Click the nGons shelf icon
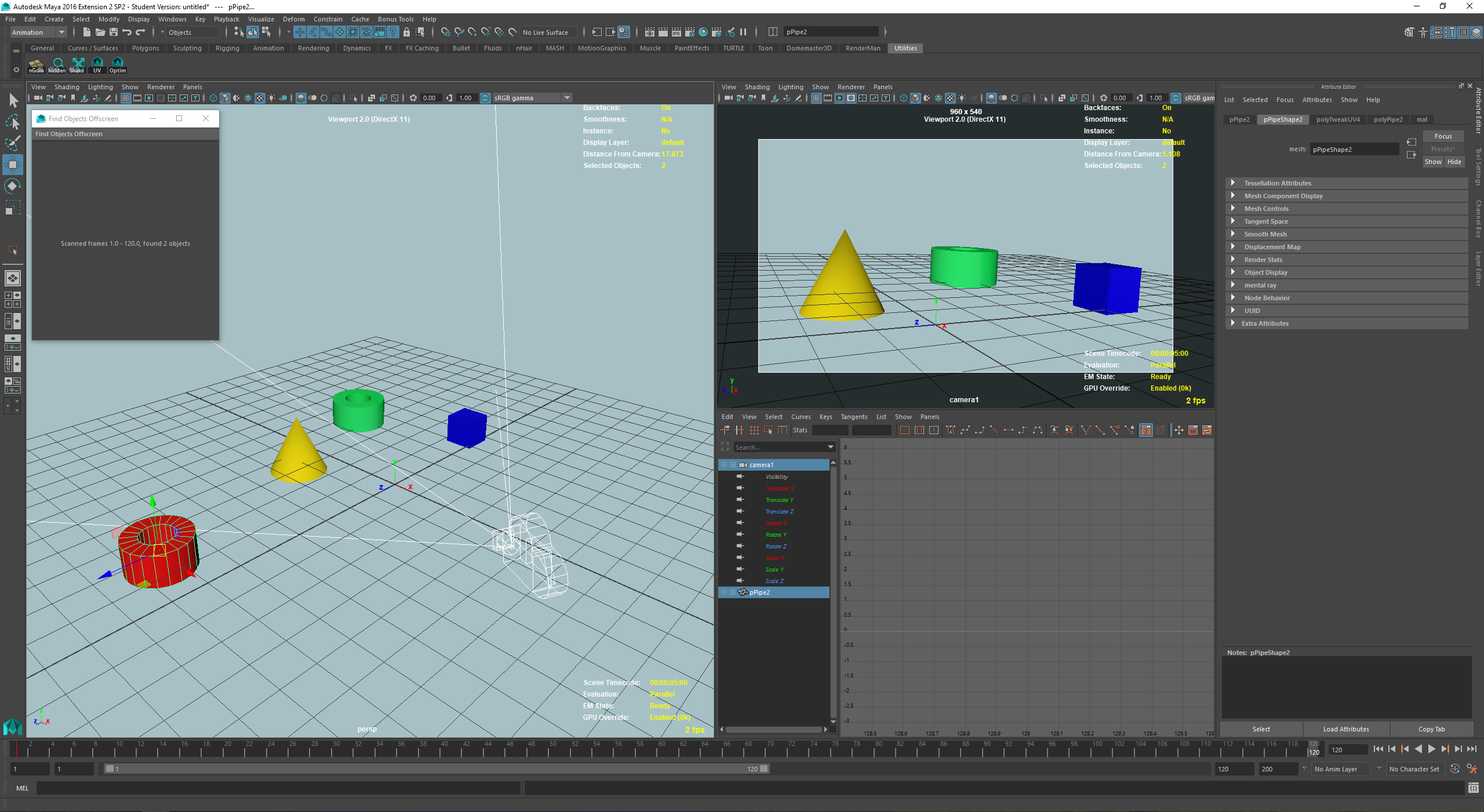Image resolution: width=1484 pixels, height=812 pixels. click(x=36, y=65)
